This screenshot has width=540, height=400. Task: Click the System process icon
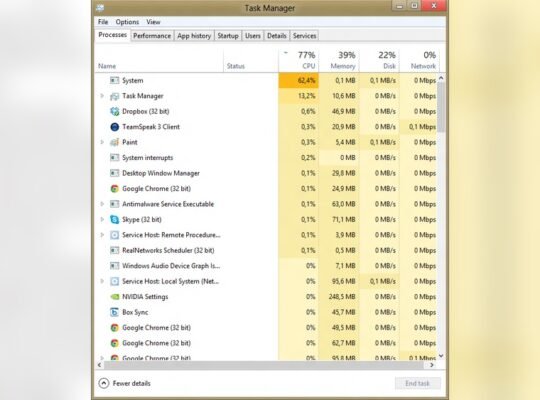coord(114,80)
